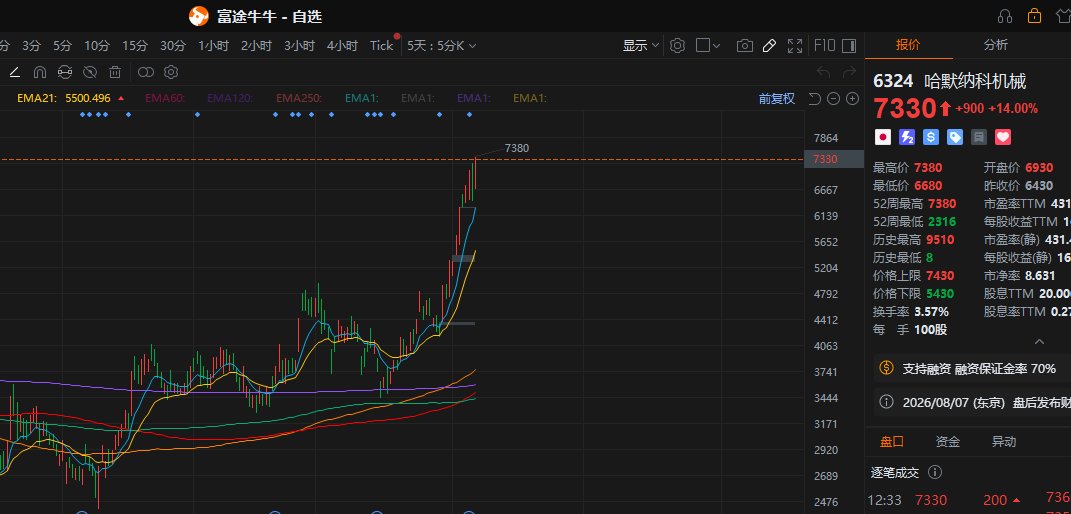Click info icon next to 2026/08/07
Viewport: 1071px width, 514px height.
[x=886, y=402]
